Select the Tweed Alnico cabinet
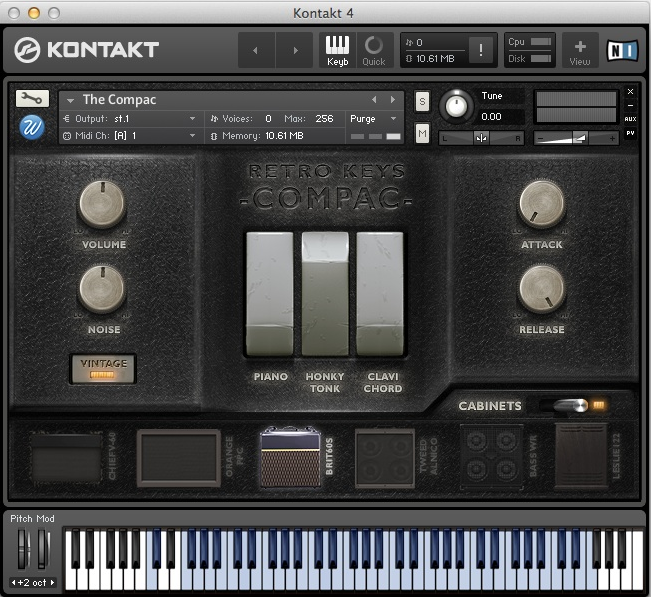This screenshot has height=597, width=651. click(x=385, y=458)
